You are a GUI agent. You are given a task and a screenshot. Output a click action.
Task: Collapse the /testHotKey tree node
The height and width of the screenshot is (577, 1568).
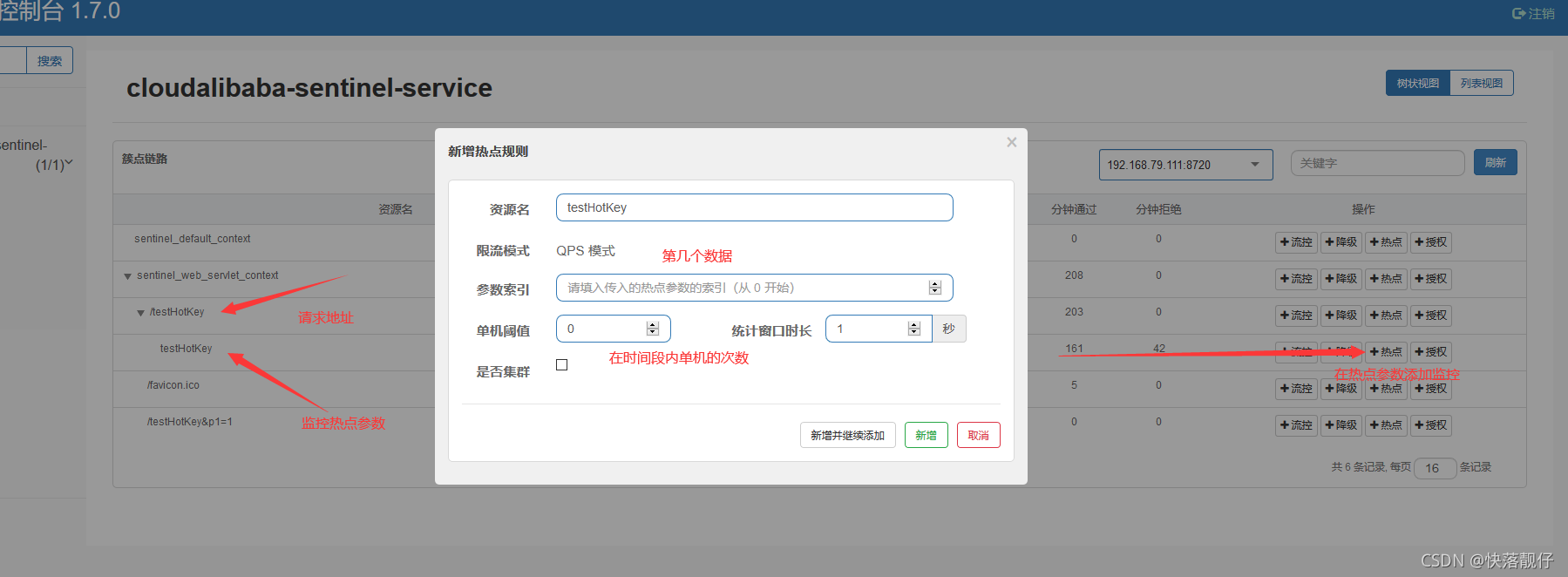coord(140,313)
